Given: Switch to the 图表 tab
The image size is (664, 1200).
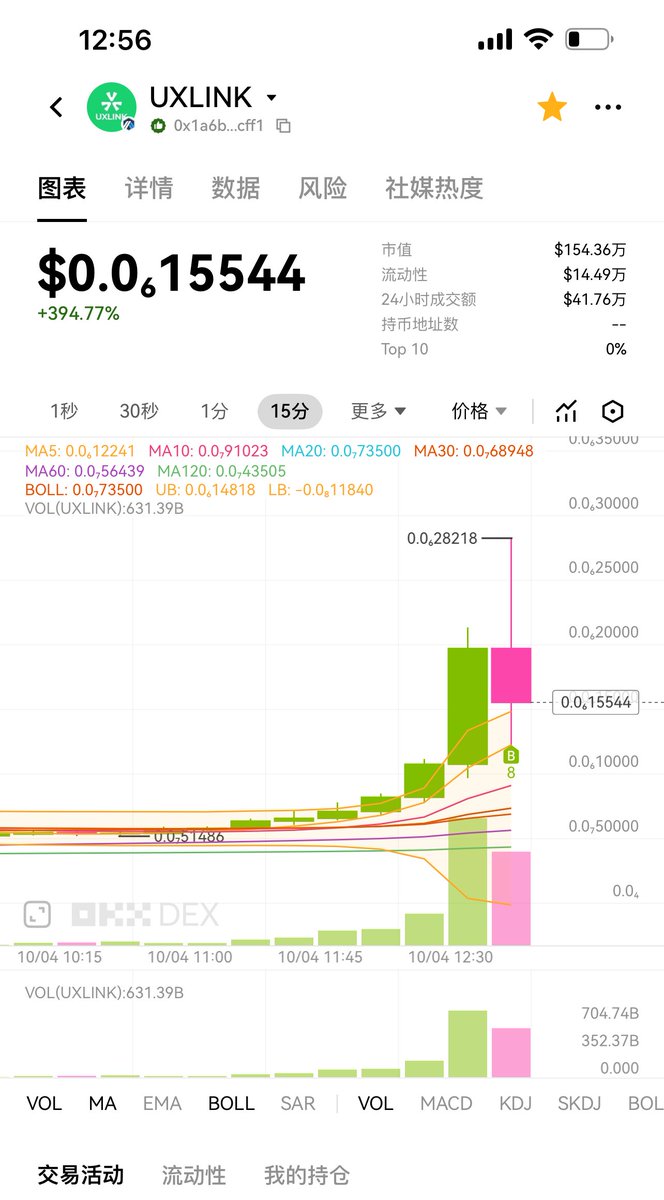Looking at the screenshot, I should [62, 188].
